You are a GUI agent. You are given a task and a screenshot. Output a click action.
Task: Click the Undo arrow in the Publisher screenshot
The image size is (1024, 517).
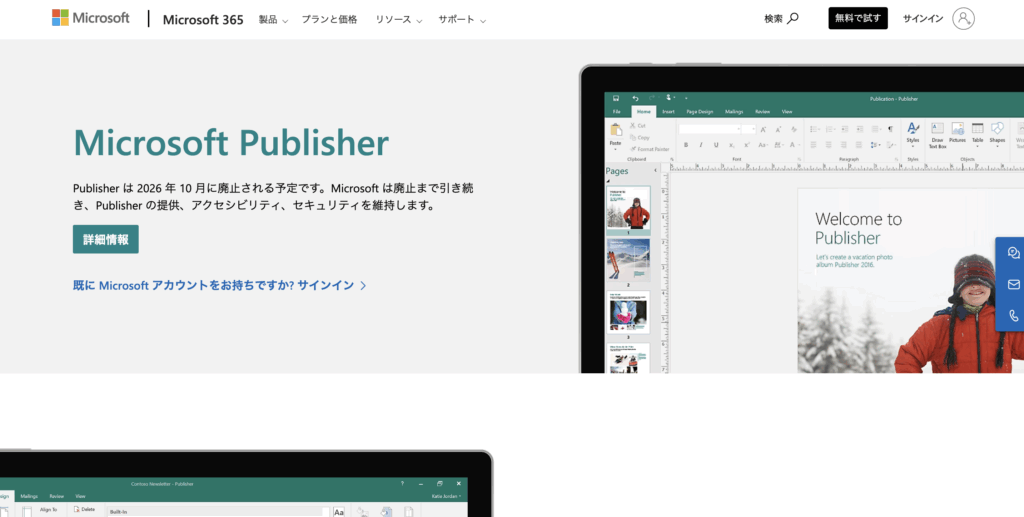point(635,98)
